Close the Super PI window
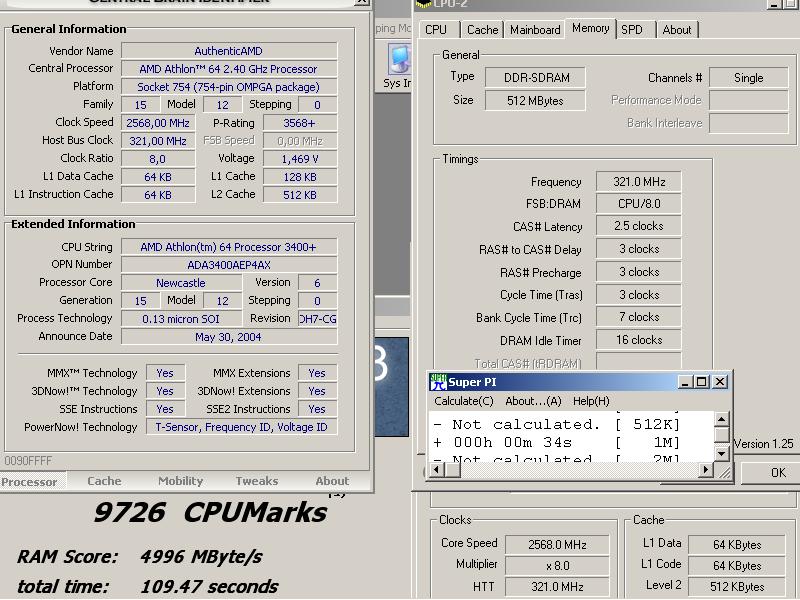 pos(719,382)
